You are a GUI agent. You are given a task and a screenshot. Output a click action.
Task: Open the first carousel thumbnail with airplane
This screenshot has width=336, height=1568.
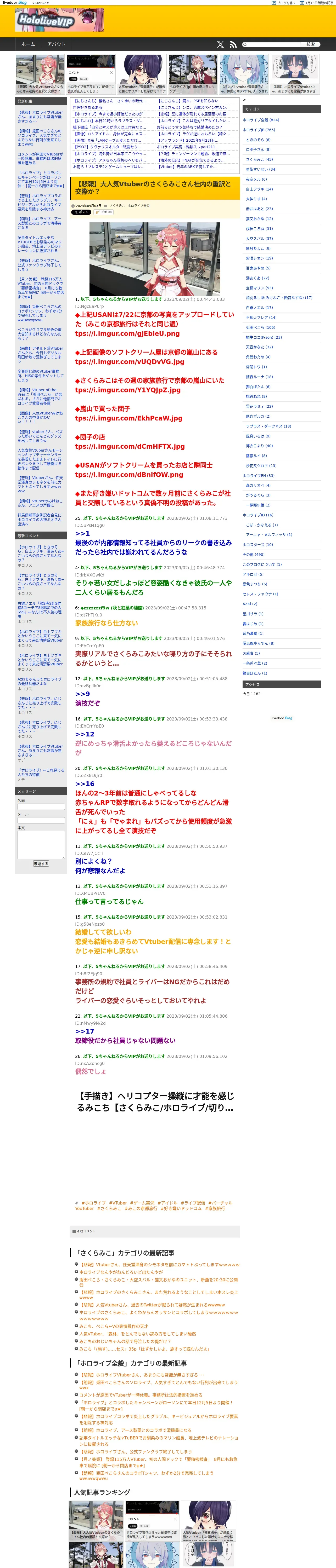[x=40, y=74]
